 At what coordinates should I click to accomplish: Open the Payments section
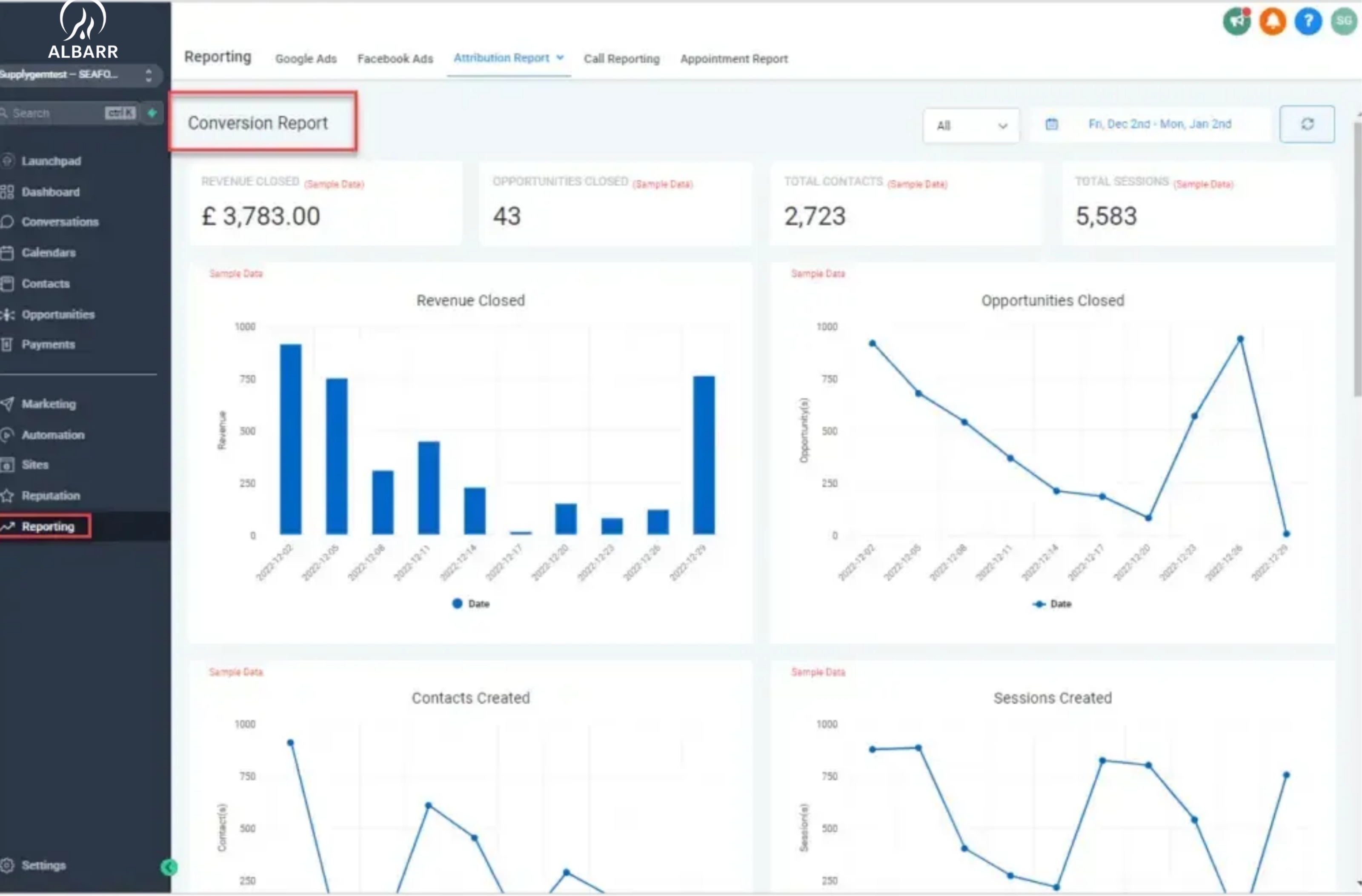(x=49, y=344)
